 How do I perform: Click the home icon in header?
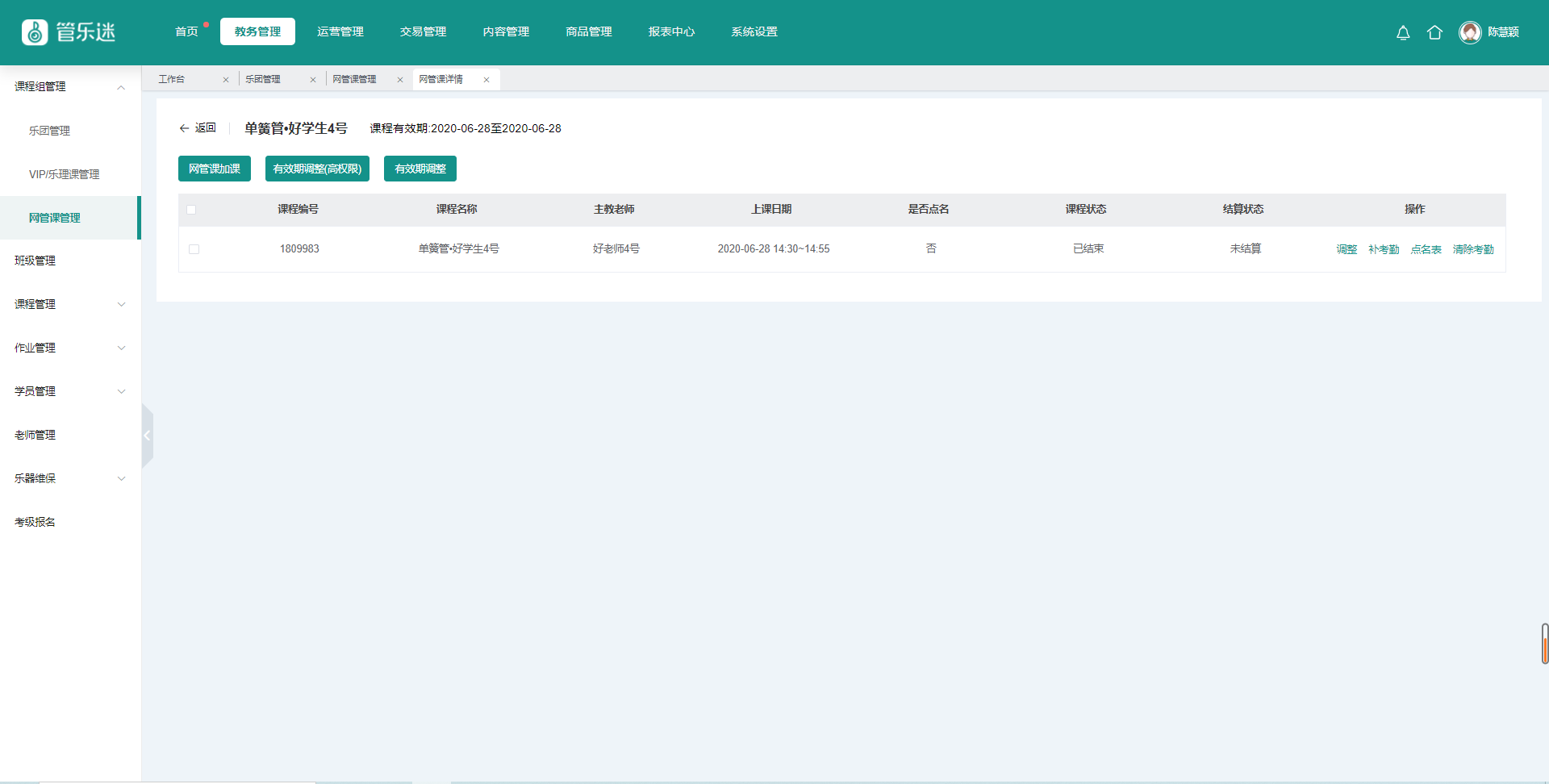tap(1434, 32)
